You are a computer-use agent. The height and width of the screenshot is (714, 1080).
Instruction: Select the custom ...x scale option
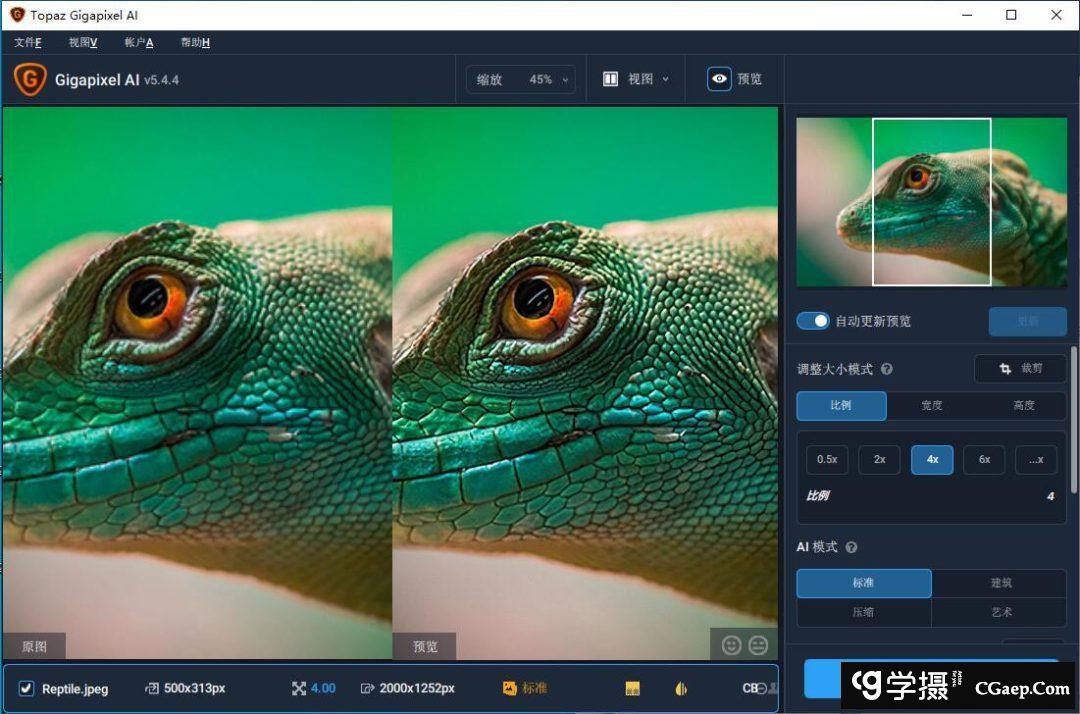pos(1035,459)
